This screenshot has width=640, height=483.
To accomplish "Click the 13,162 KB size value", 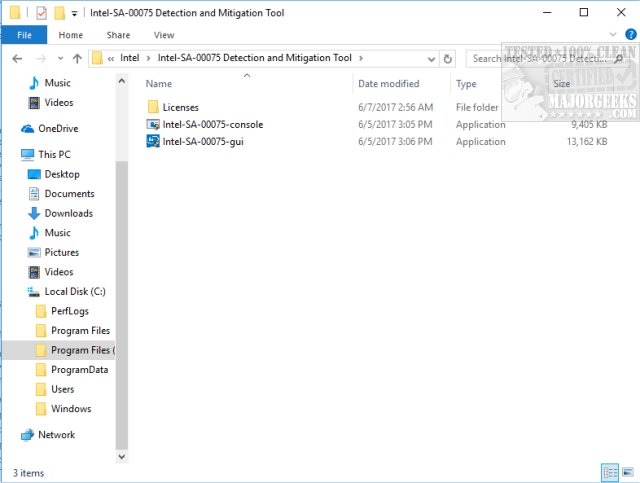I will (587, 142).
